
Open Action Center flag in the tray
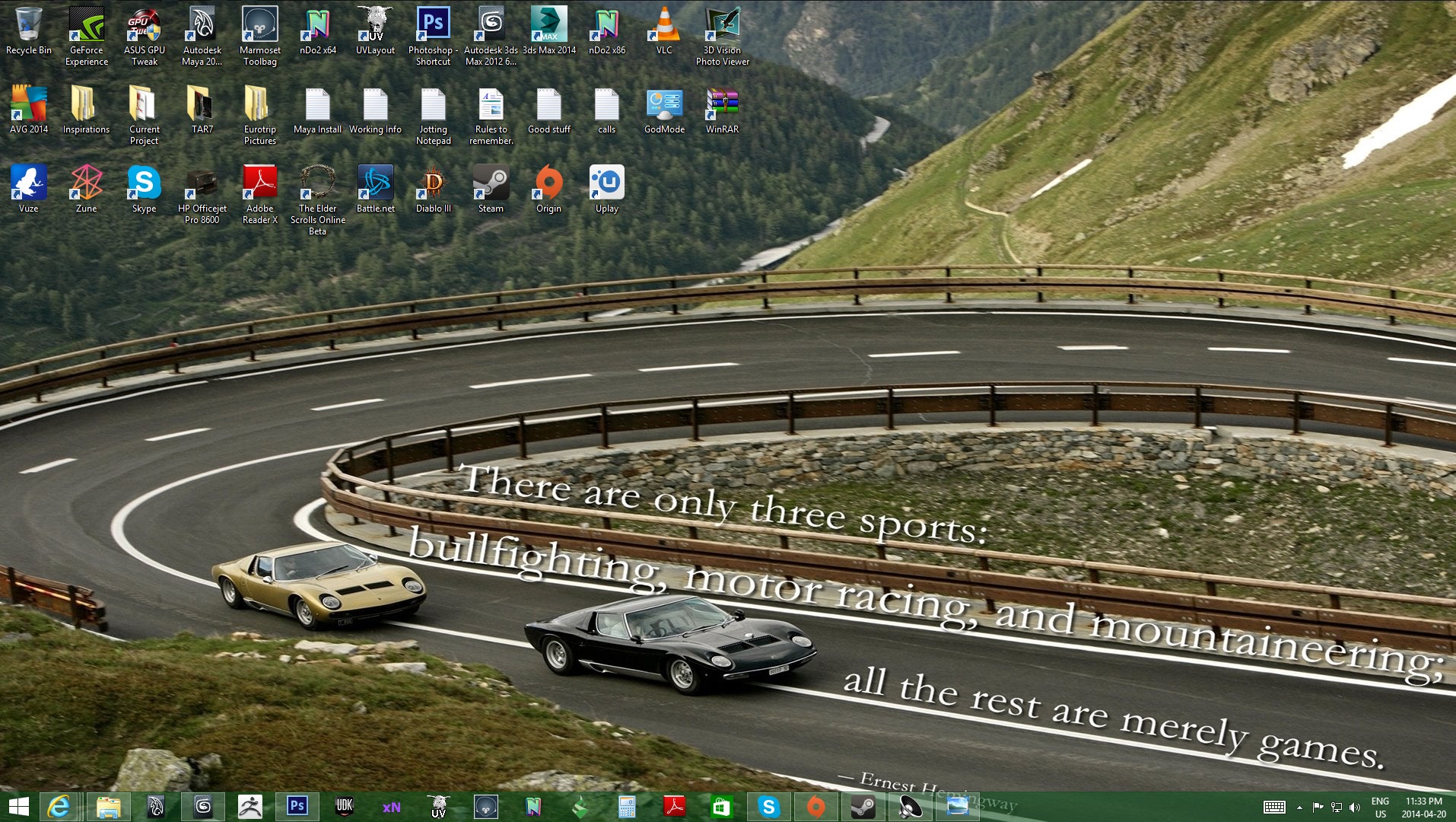1318,807
